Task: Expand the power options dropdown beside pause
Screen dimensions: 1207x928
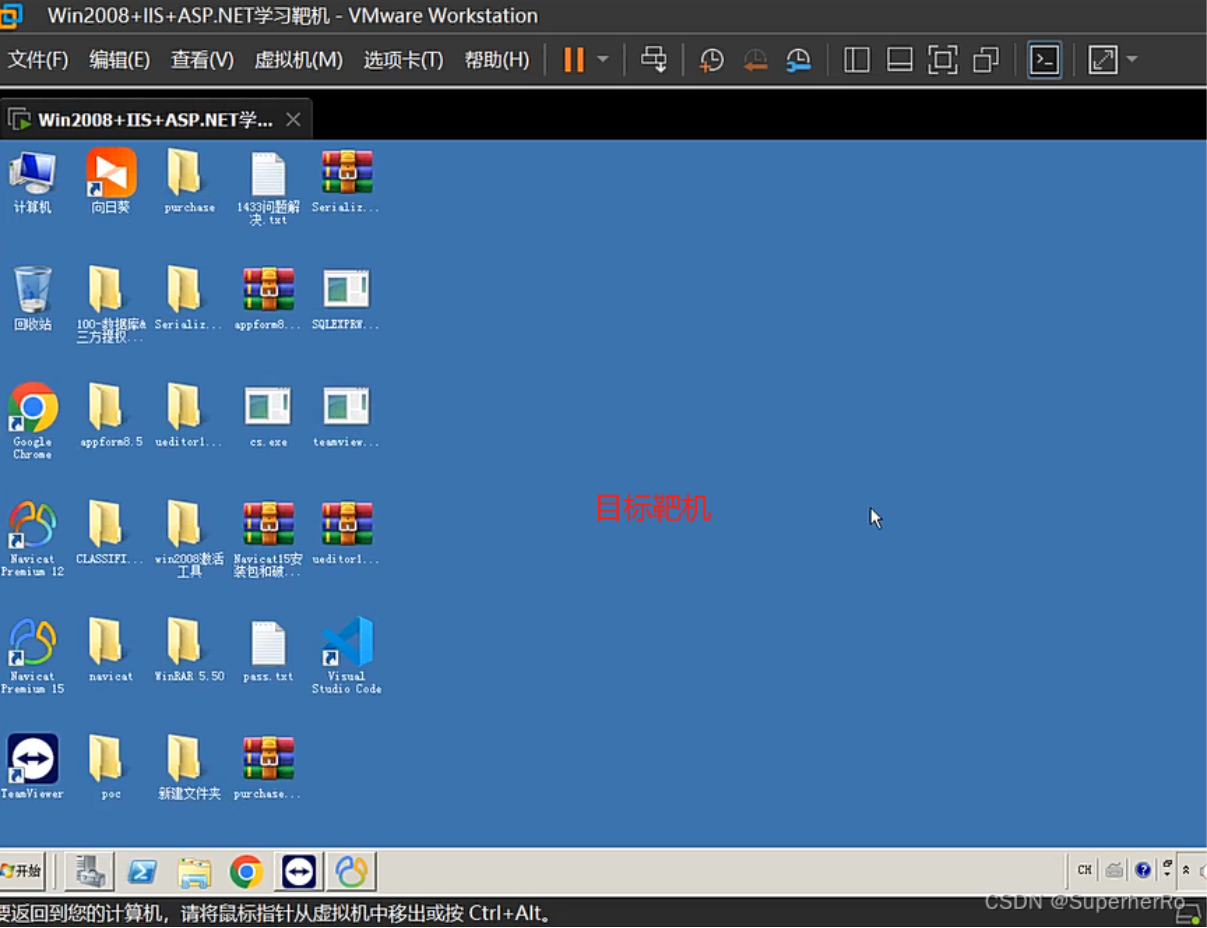Action: tap(603, 60)
